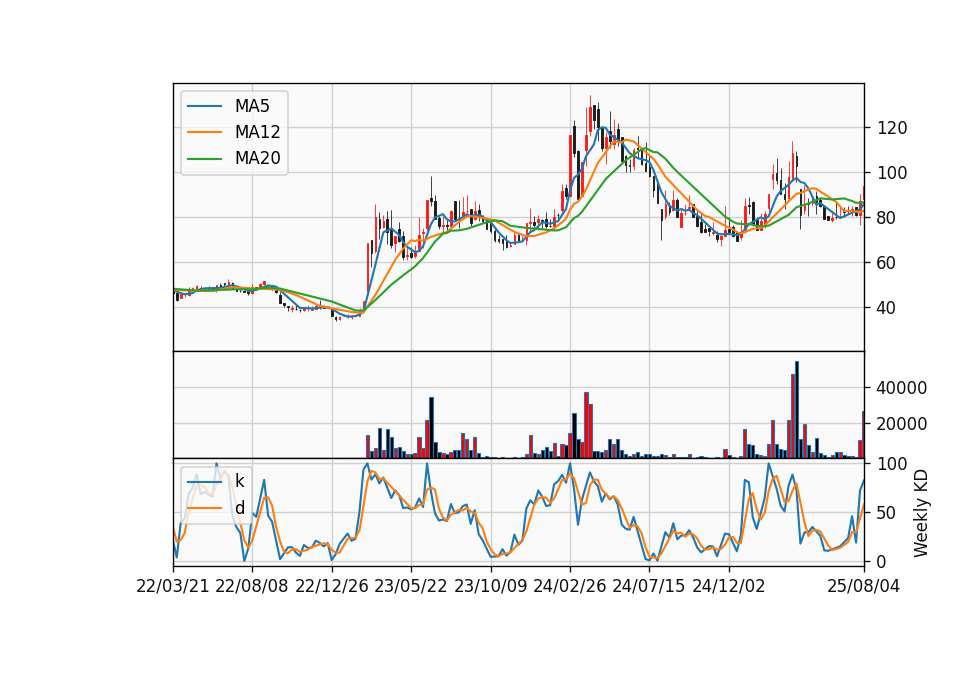Click the 80 price axis label
Image resolution: width=960 pixels, height=690 pixels.
tap(887, 218)
